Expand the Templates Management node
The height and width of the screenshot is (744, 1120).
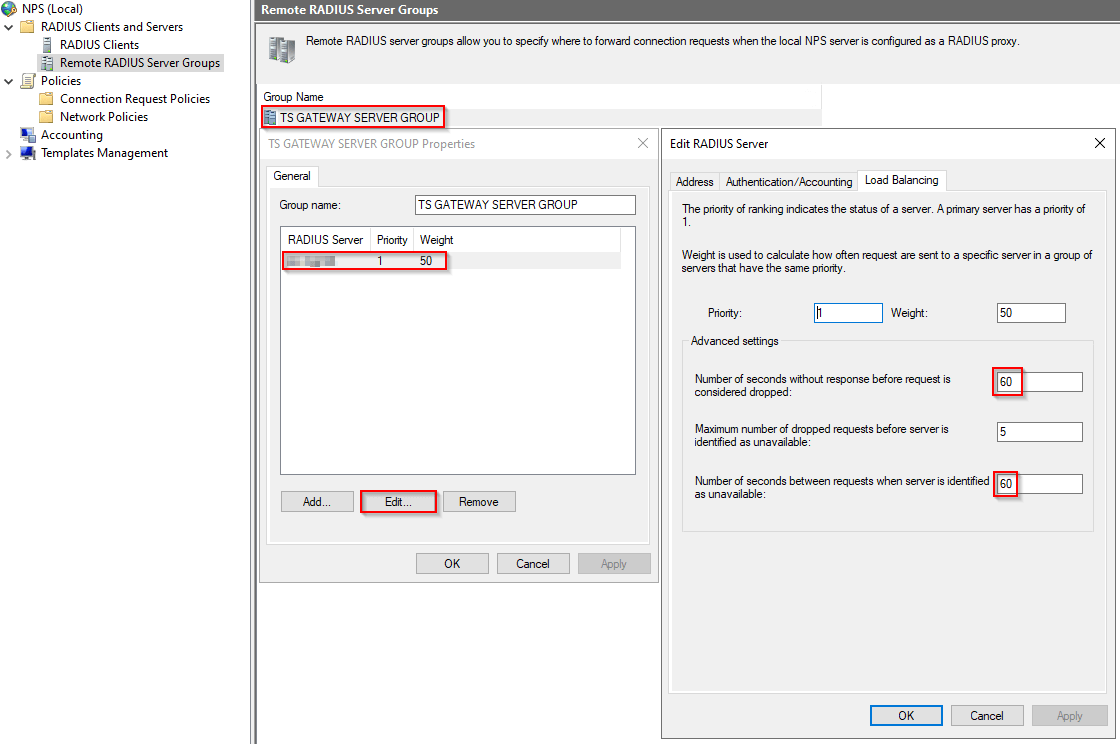(x=9, y=153)
